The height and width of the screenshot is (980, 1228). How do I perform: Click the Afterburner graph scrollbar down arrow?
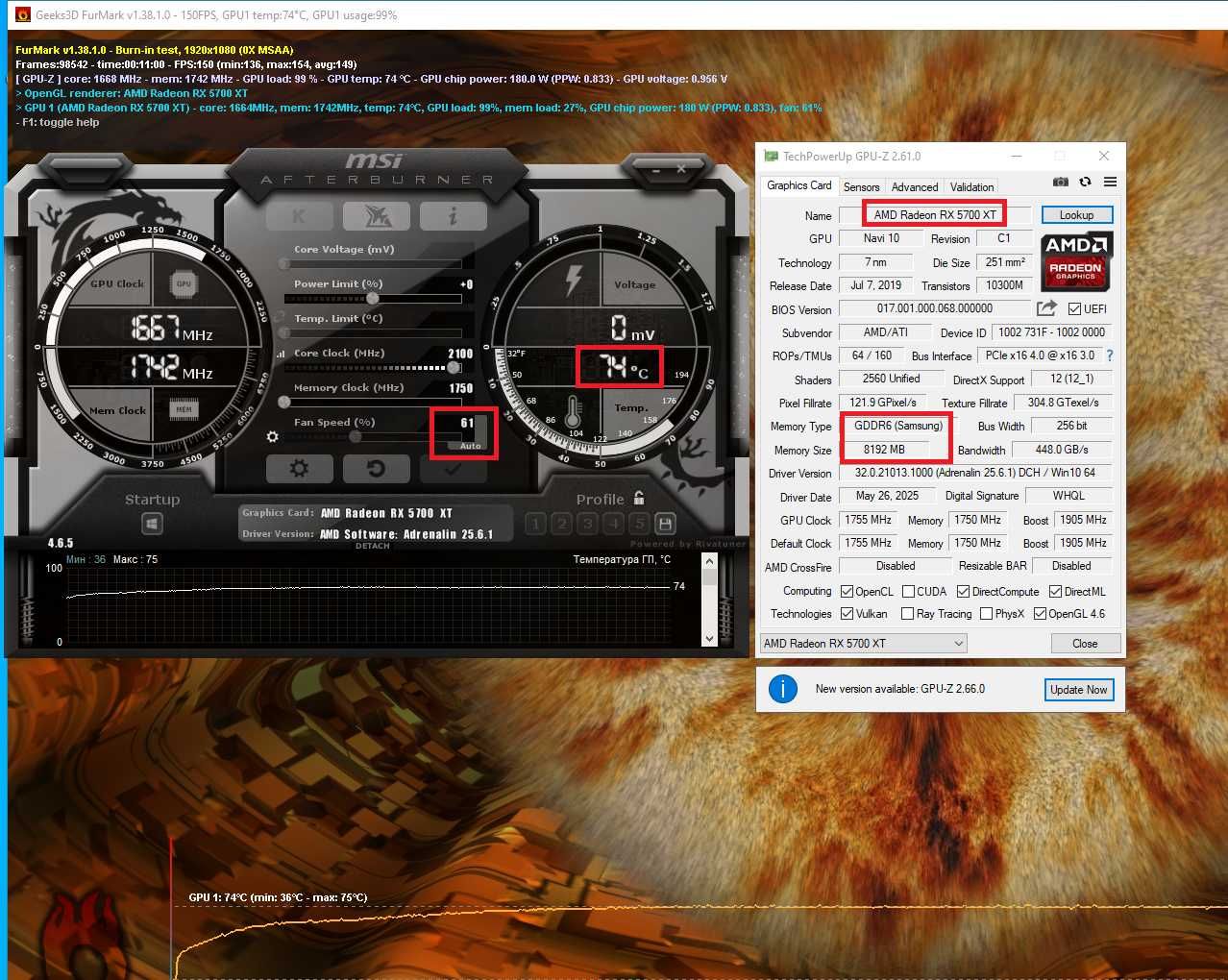pos(709,639)
